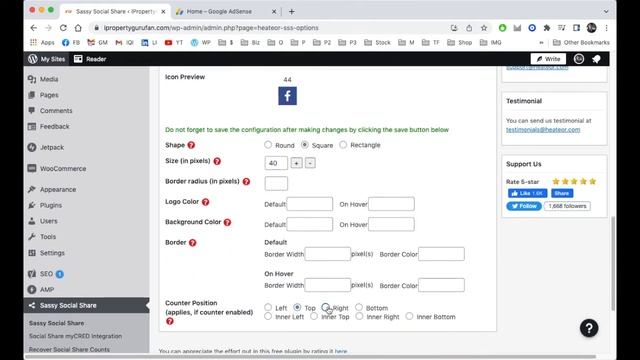Decrease icon size with minus button

310,163
